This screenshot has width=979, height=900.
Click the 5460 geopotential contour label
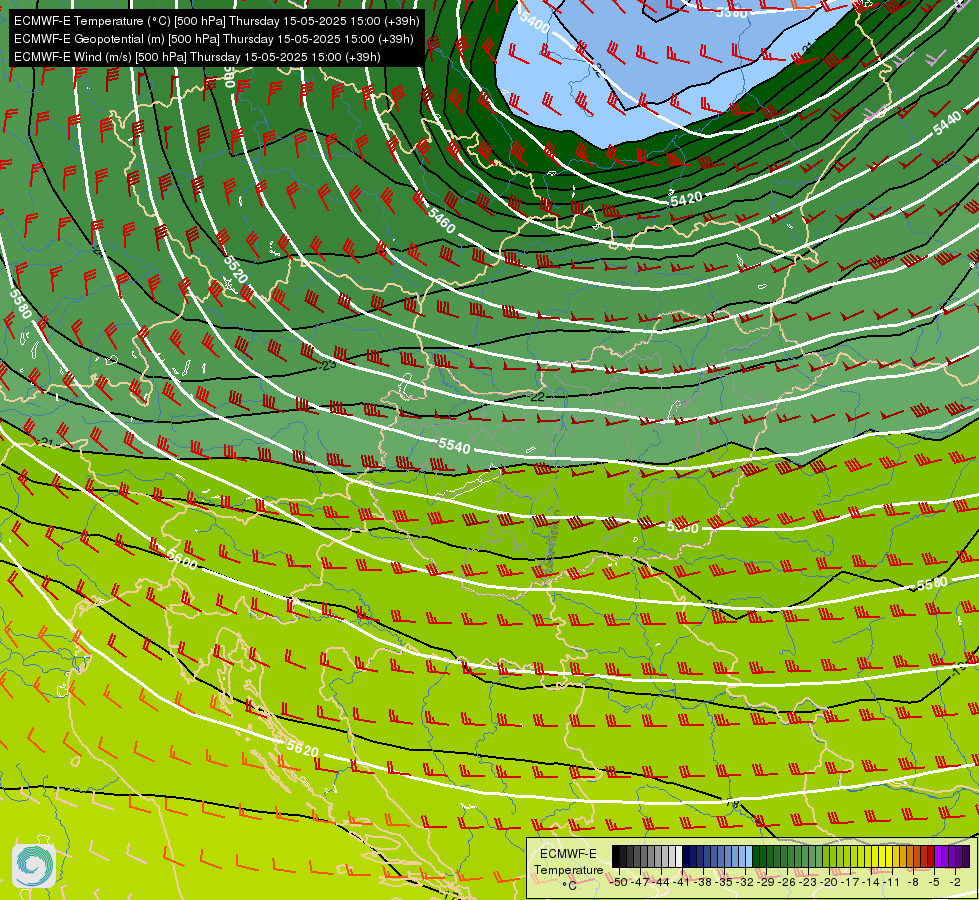tap(442, 220)
